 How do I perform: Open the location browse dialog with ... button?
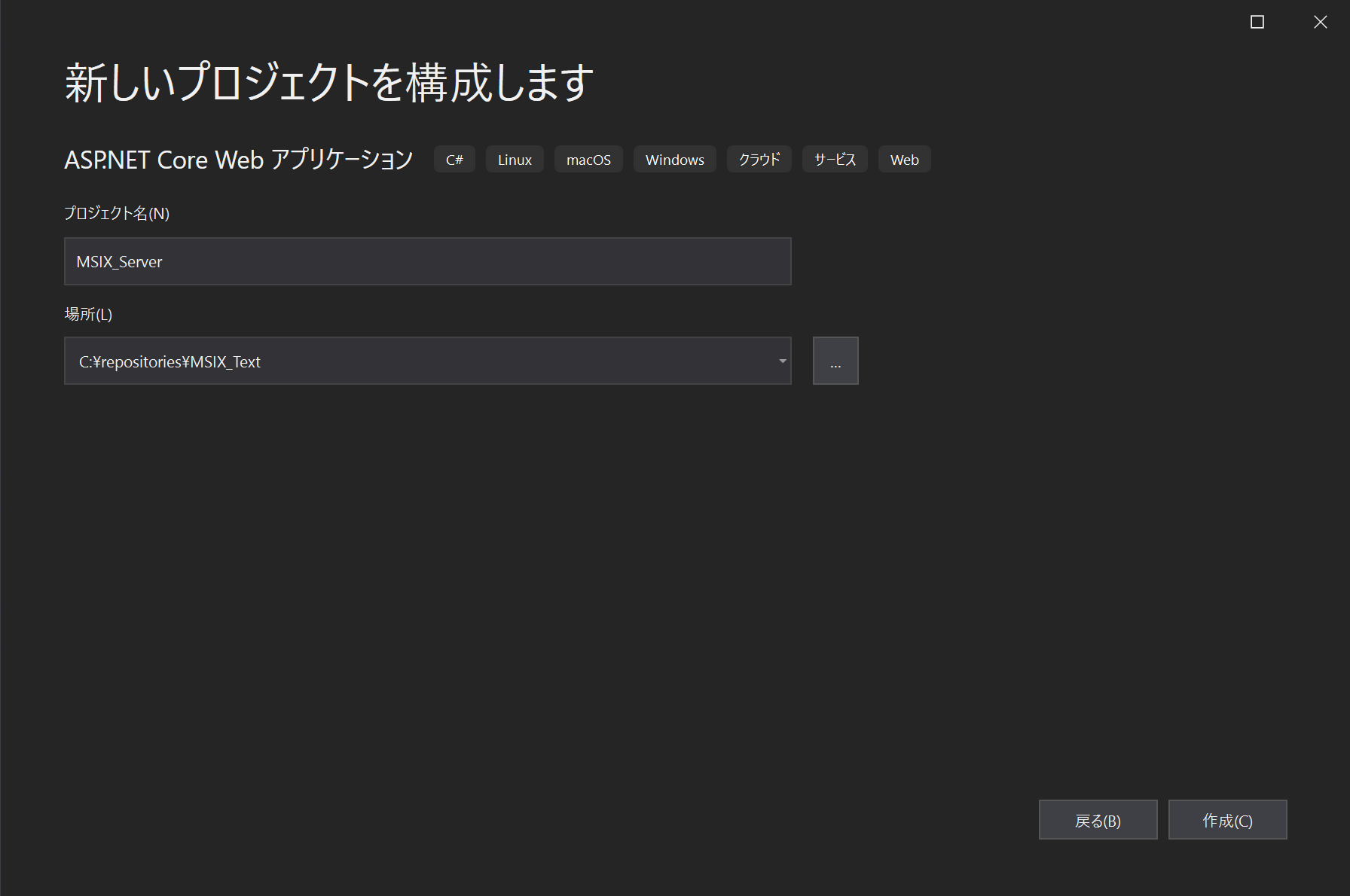835,361
